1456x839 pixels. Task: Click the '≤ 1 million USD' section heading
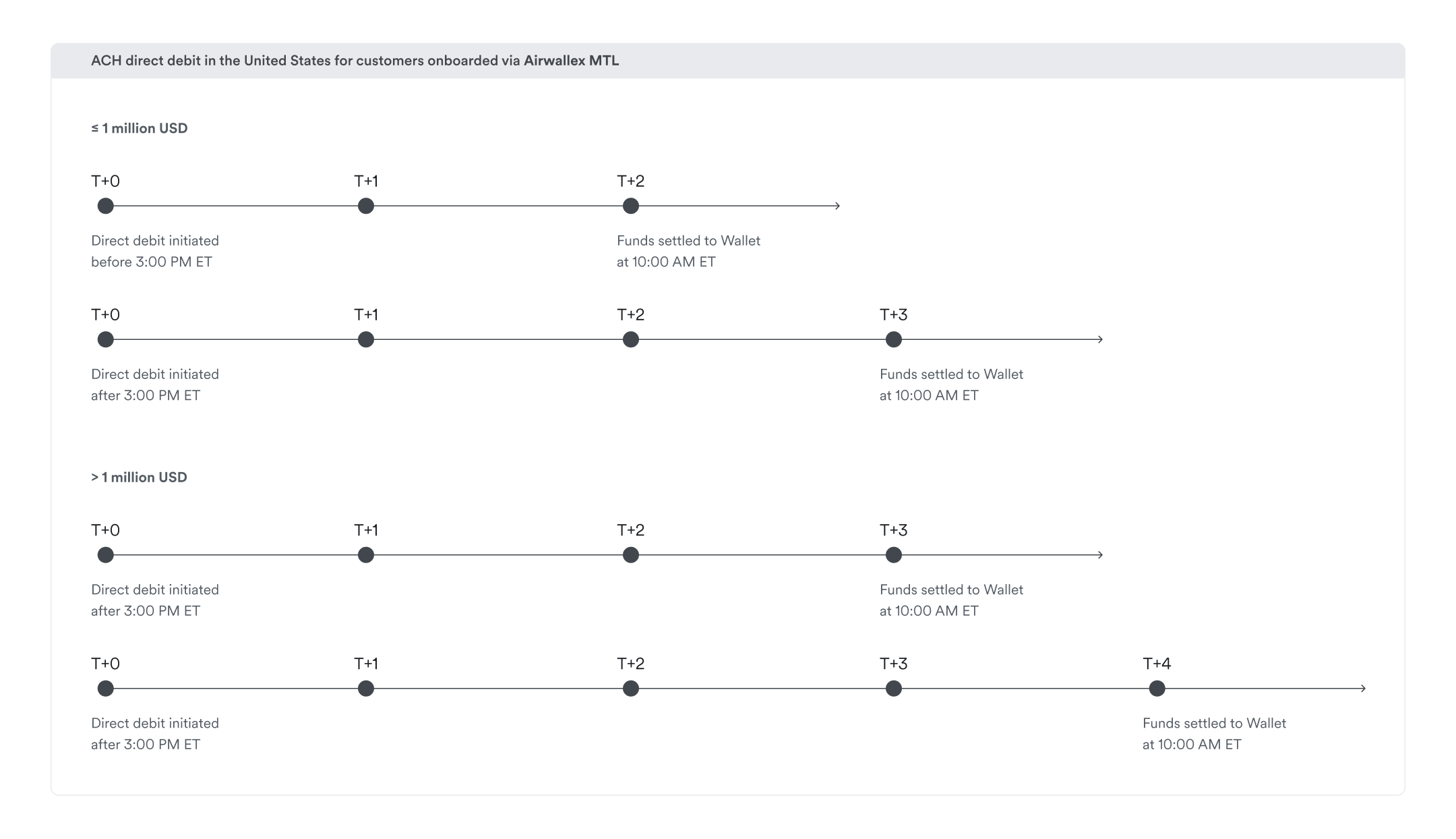click(x=140, y=128)
